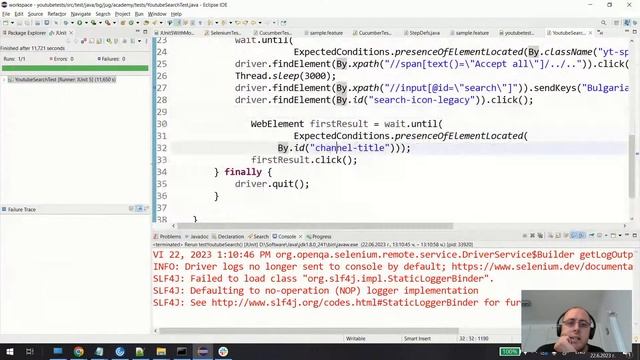Open the Project menu
The height and width of the screenshot is (360, 640).
122,14
